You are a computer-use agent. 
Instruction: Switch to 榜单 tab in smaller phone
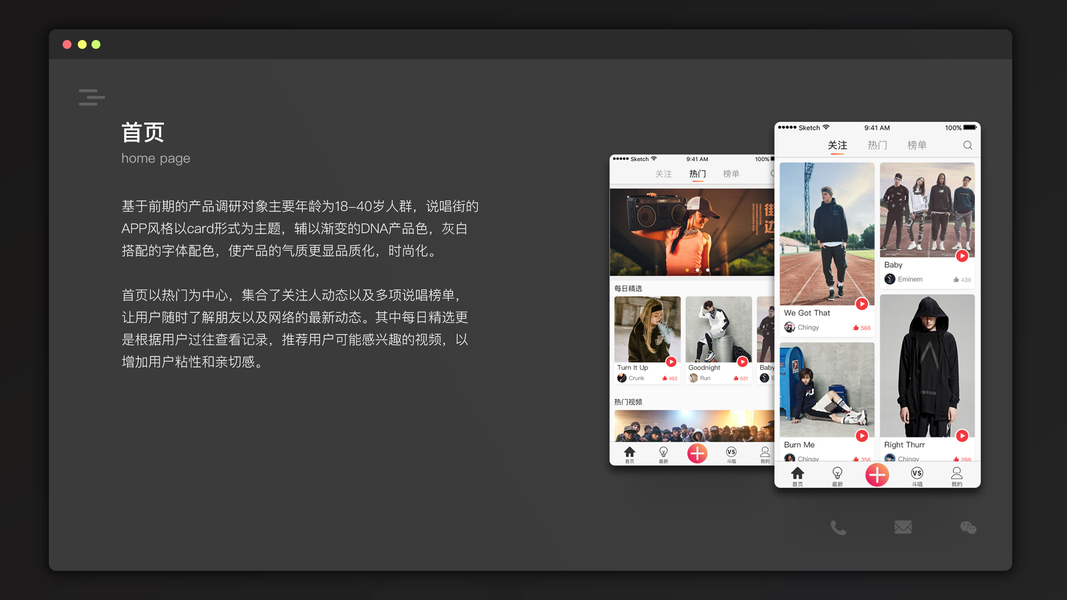(731, 174)
